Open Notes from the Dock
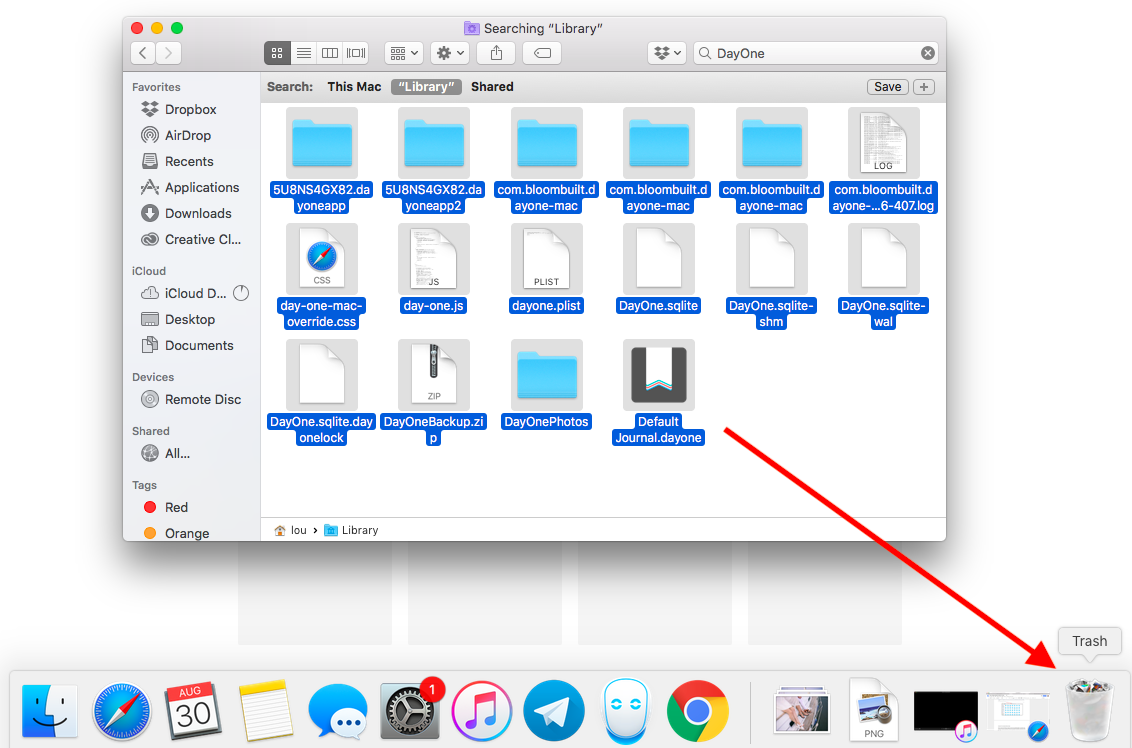The height and width of the screenshot is (748, 1132). 266,710
